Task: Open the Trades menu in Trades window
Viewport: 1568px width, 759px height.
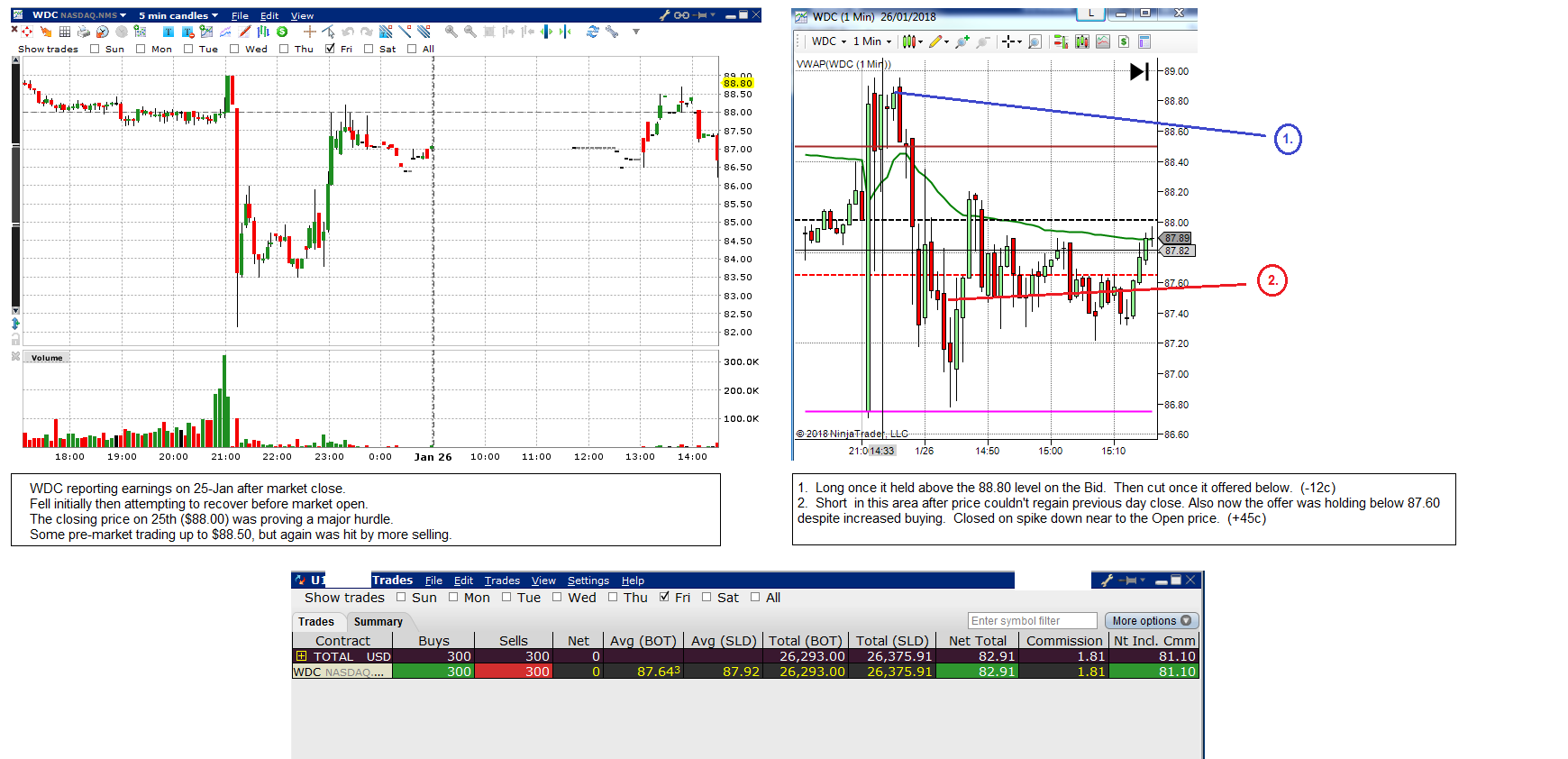Action: pyautogui.click(x=502, y=581)
